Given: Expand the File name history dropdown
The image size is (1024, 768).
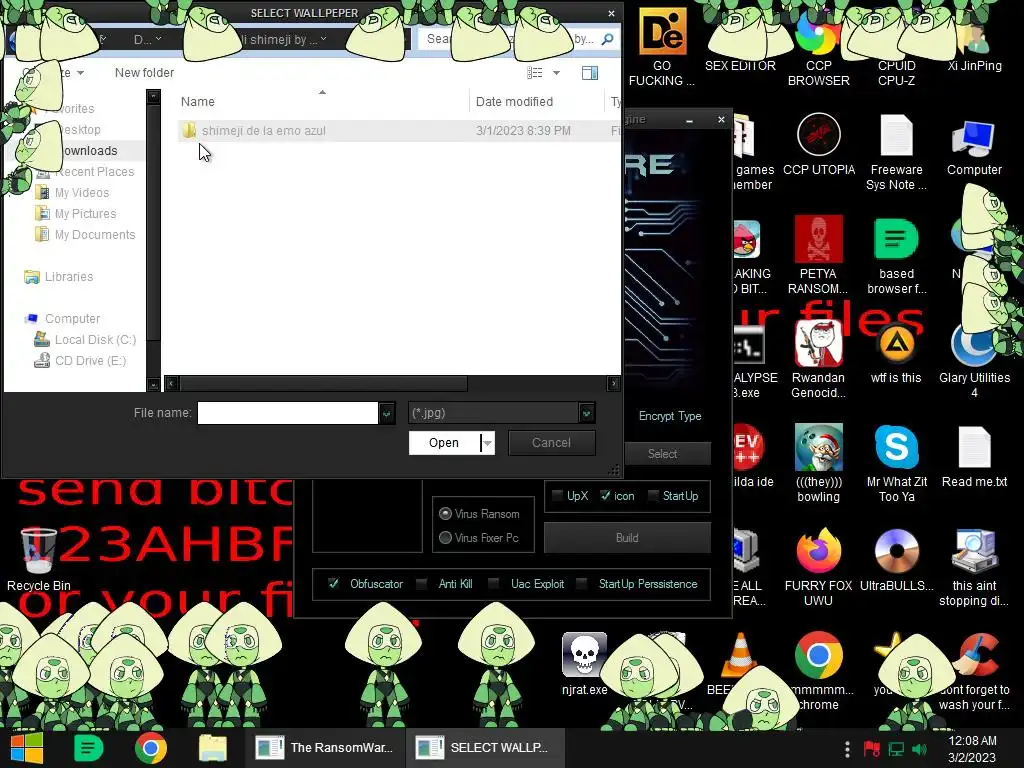Looking at the screenshot, I should (387, 413).
